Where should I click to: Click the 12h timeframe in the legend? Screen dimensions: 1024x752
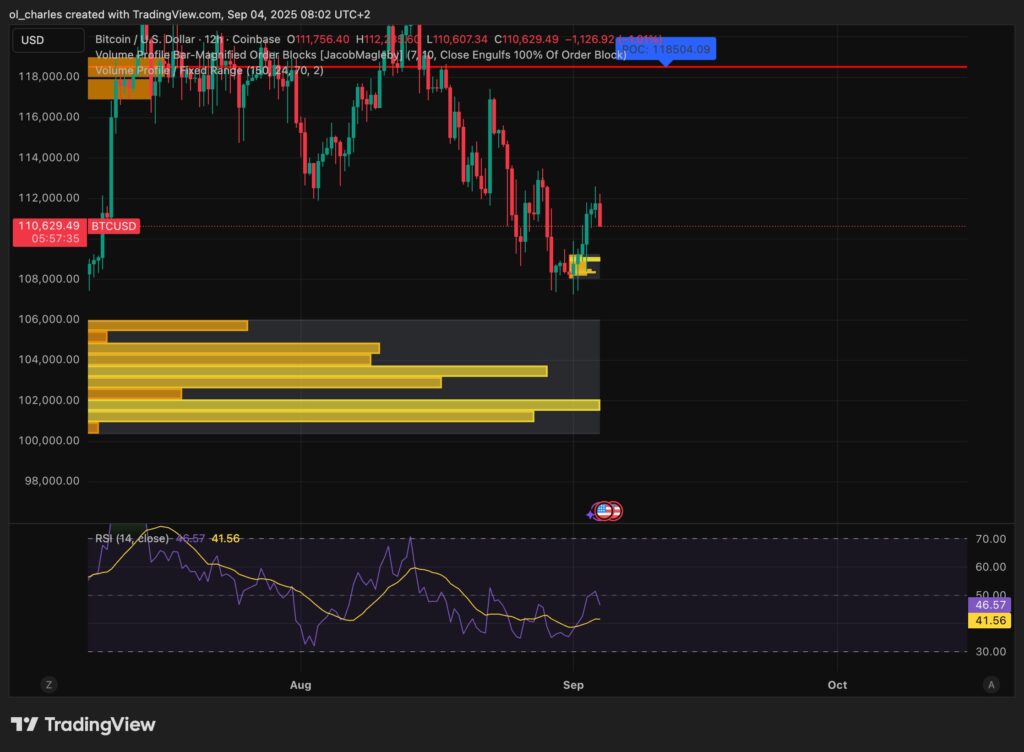[x=214, y=39]
